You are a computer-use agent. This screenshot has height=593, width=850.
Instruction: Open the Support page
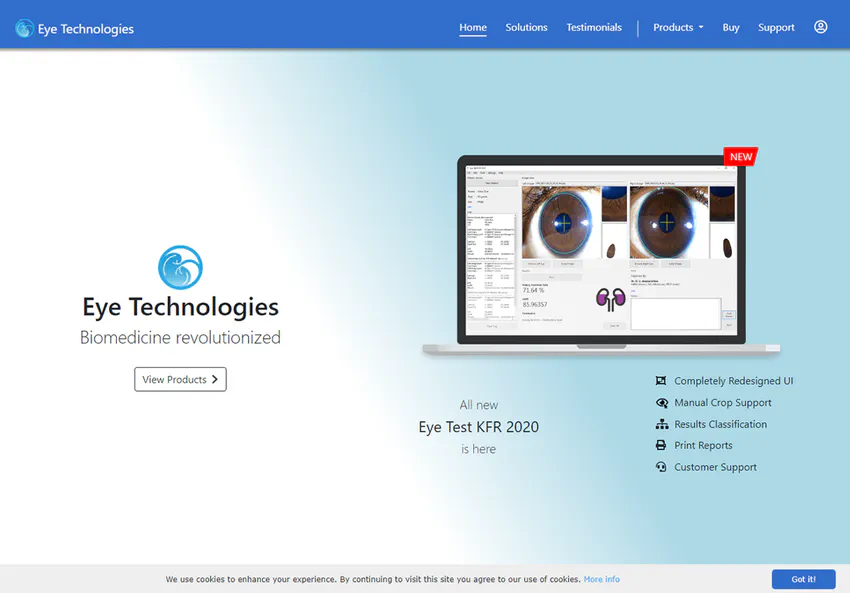click(x=776, y=28)
